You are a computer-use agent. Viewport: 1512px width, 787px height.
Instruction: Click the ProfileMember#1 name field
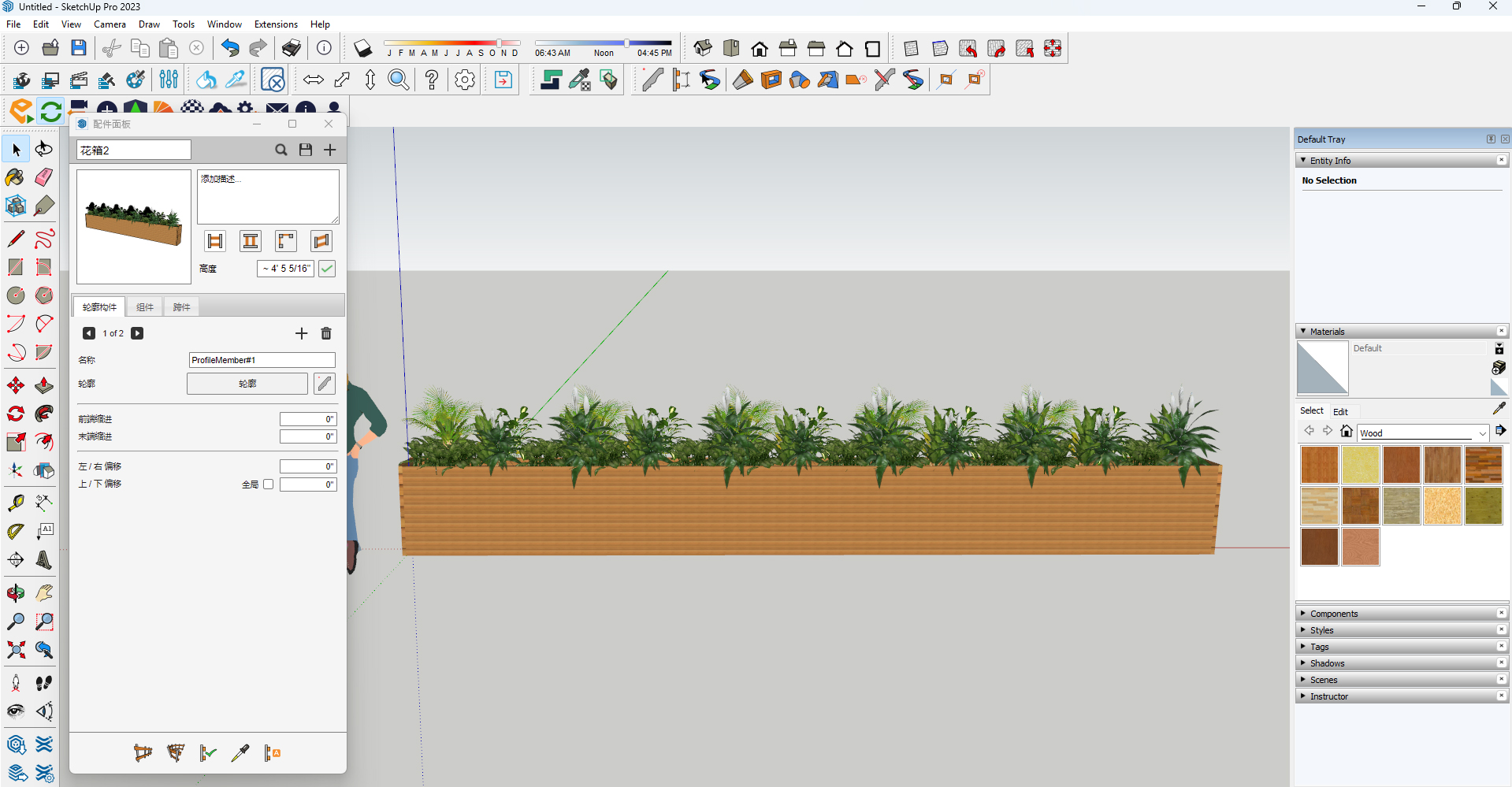pos(262,360)
